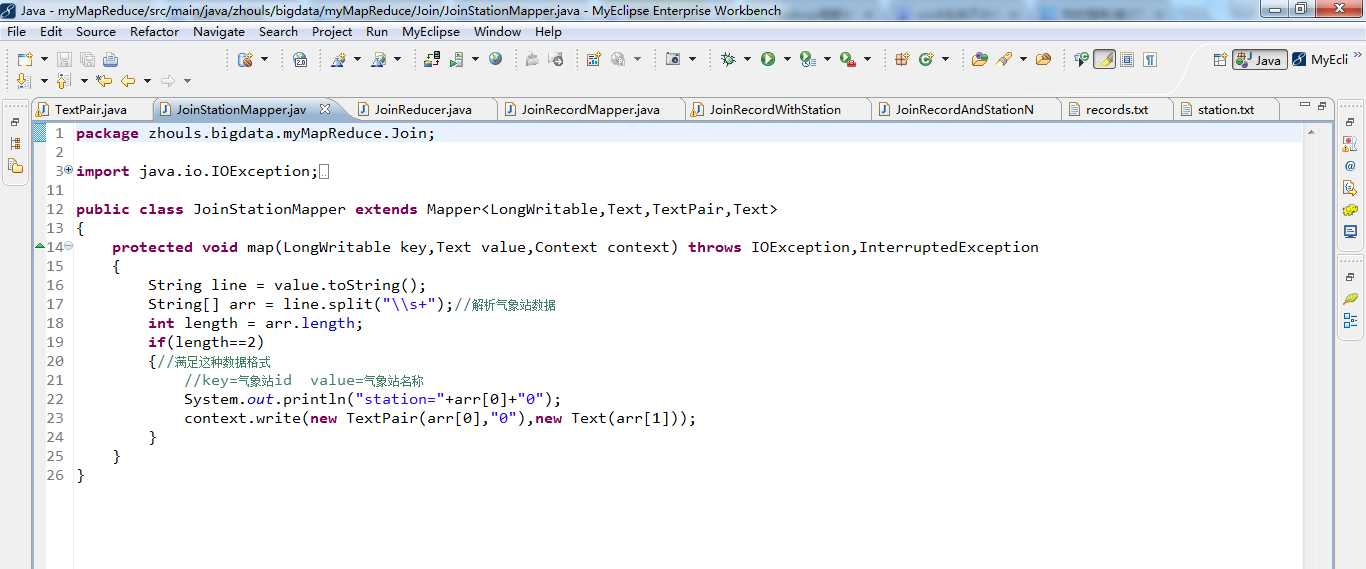Open the Window menu
Viewport: 1366px width, 569px height.
click(x=497, y=31)
